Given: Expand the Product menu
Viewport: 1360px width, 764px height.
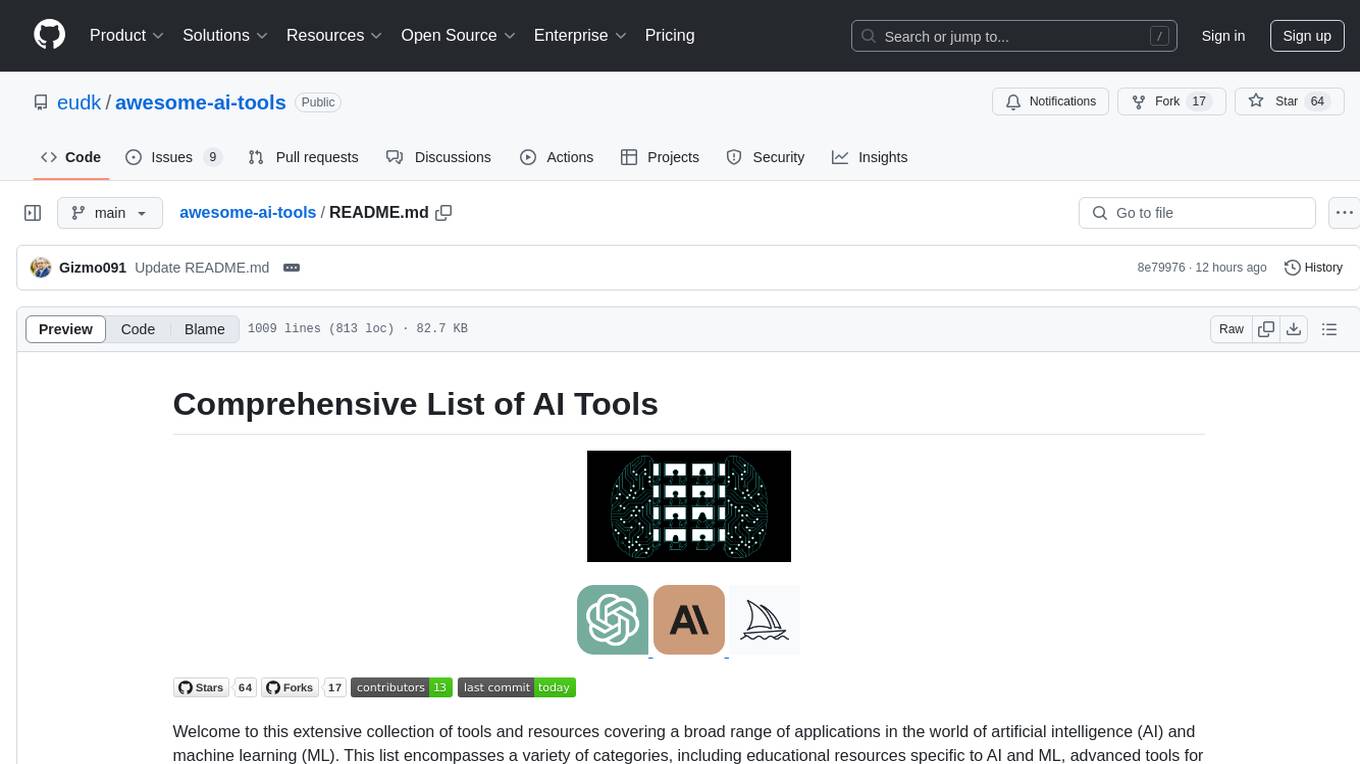Looking at the screenshot, I should click(x=127, y=35).
